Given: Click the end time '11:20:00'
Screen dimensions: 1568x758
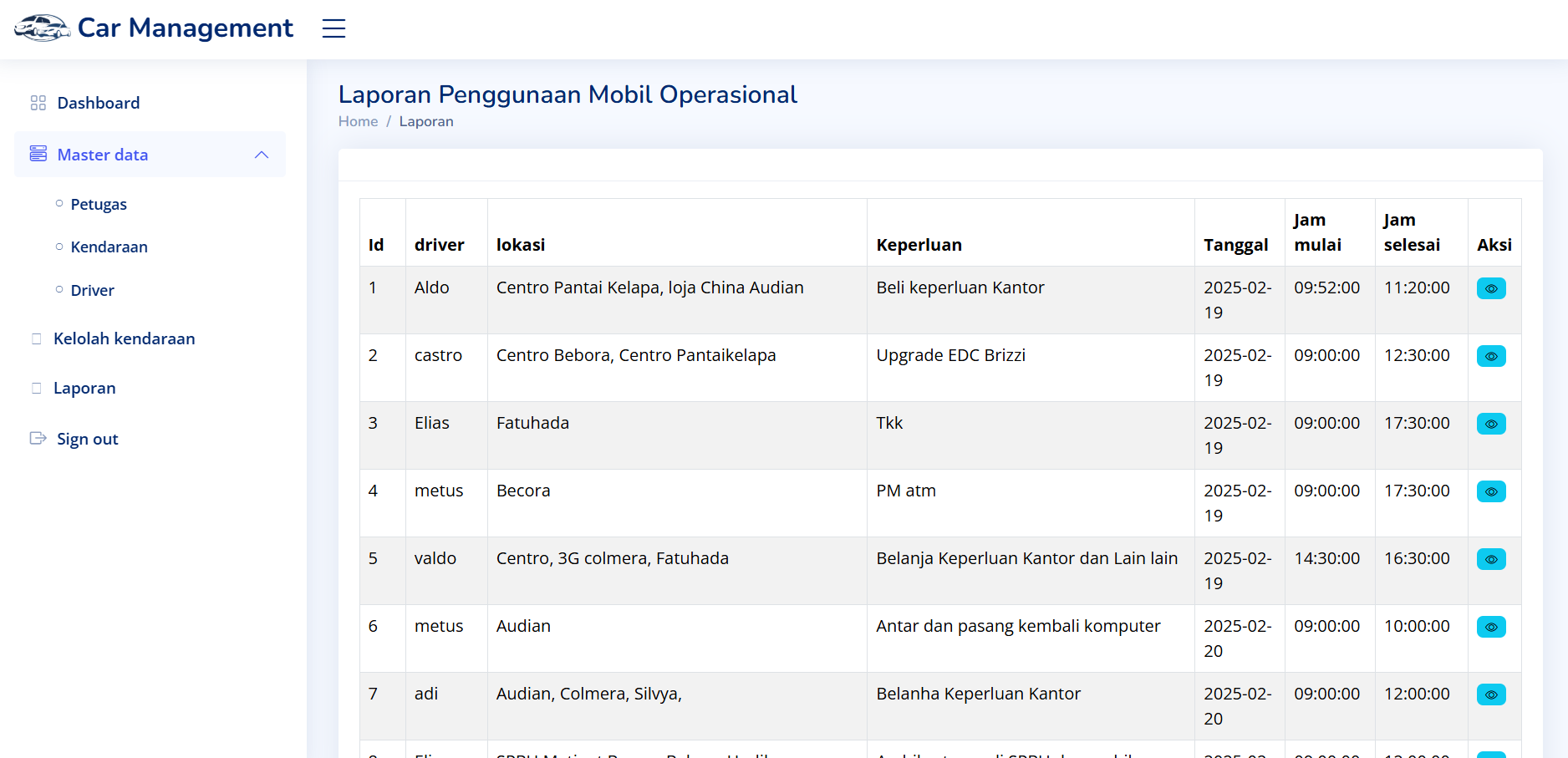Looking at the screenshot, I should tap(1417, 287).
